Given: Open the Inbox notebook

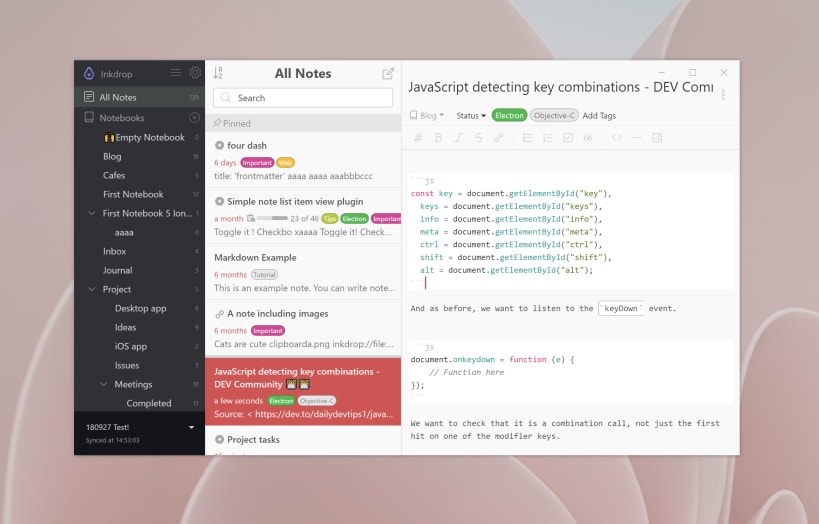Looking at the screenshot, I should pyautogui.click(x=139, y=251).
